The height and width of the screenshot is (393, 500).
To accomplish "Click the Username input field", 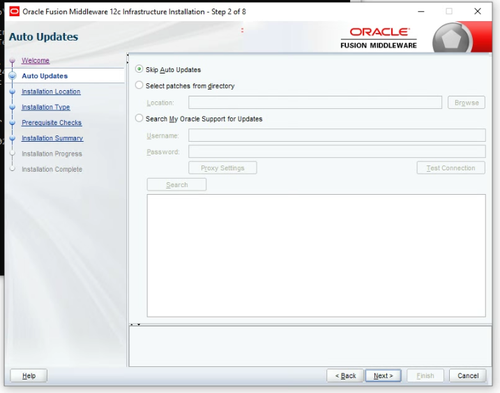I will point(337,135).
